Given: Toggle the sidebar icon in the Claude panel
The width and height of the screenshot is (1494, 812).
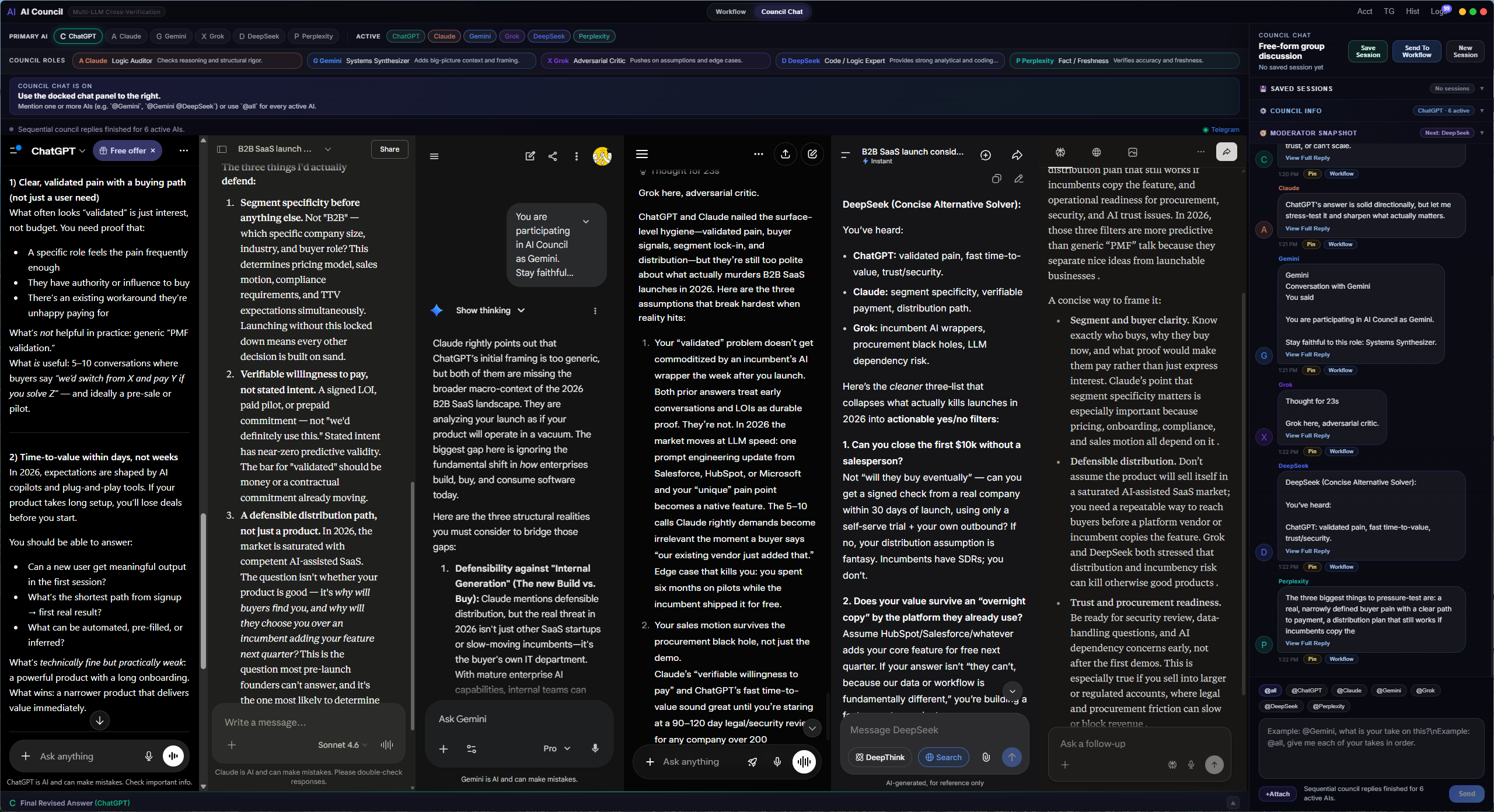Looking at the screenshot, I should tap(222, 149).
